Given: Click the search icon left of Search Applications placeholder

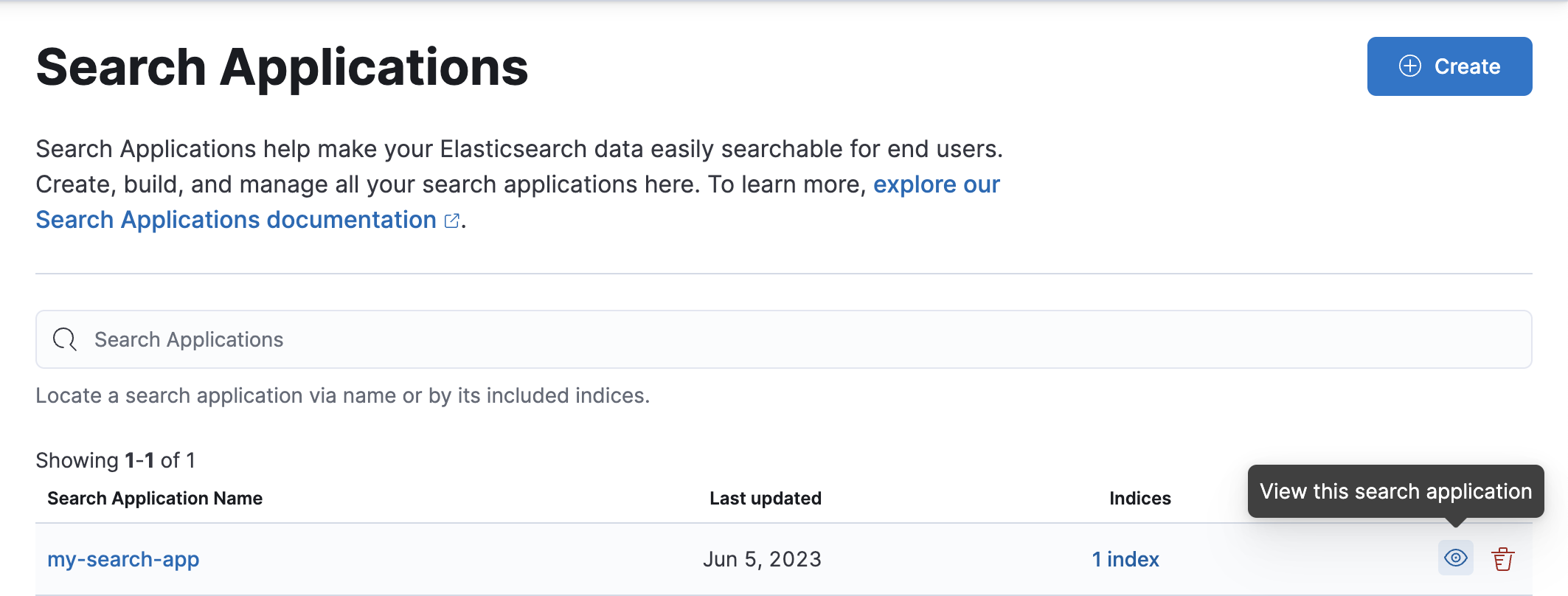Looking at the screenshot, I should coord(64,339).
